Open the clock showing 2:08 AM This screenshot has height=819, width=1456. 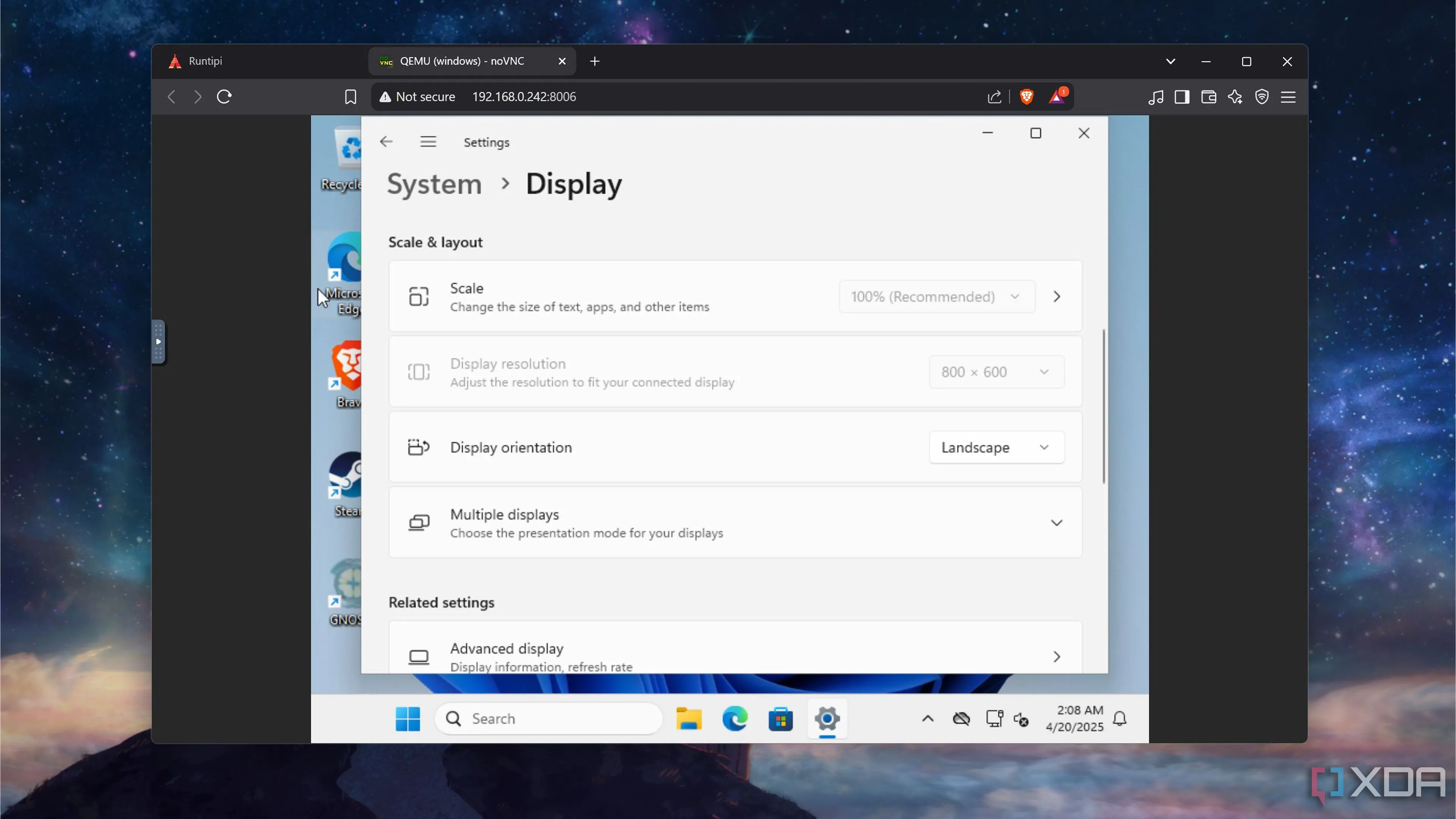pyautogui.click(x=1075, y=719)
